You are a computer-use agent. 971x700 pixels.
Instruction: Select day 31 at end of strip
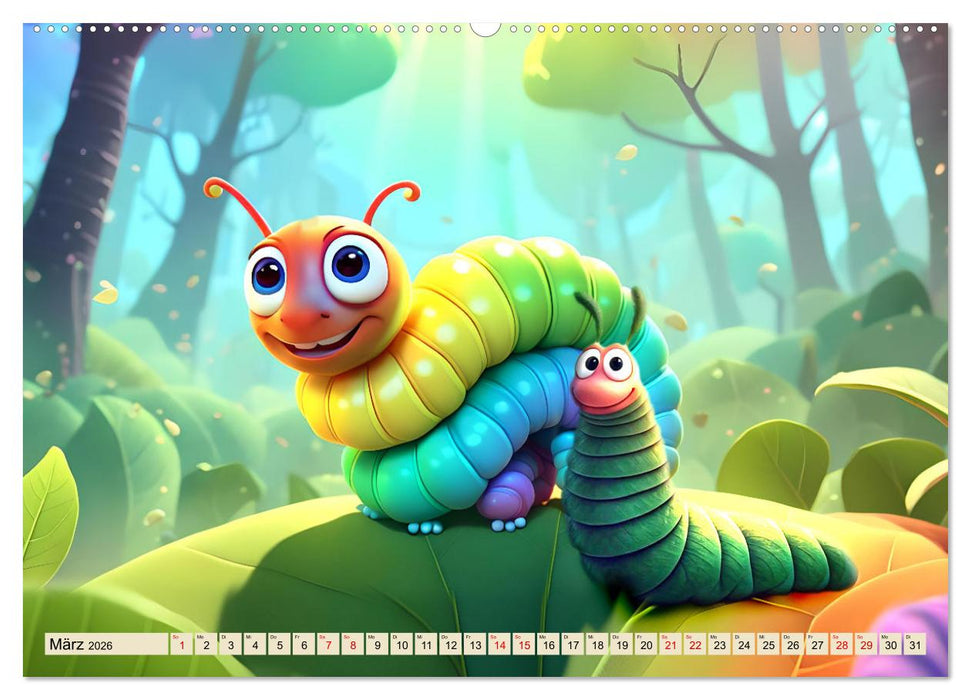[914, 645]
